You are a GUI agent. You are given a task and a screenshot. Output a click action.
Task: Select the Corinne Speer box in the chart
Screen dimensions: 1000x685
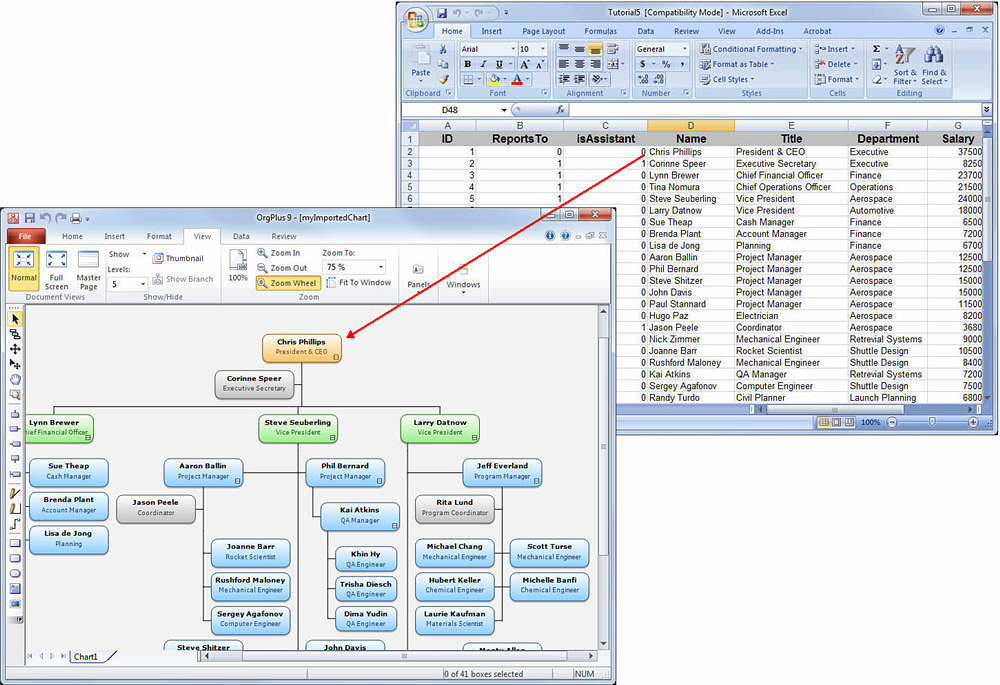[x=254, y=384]
